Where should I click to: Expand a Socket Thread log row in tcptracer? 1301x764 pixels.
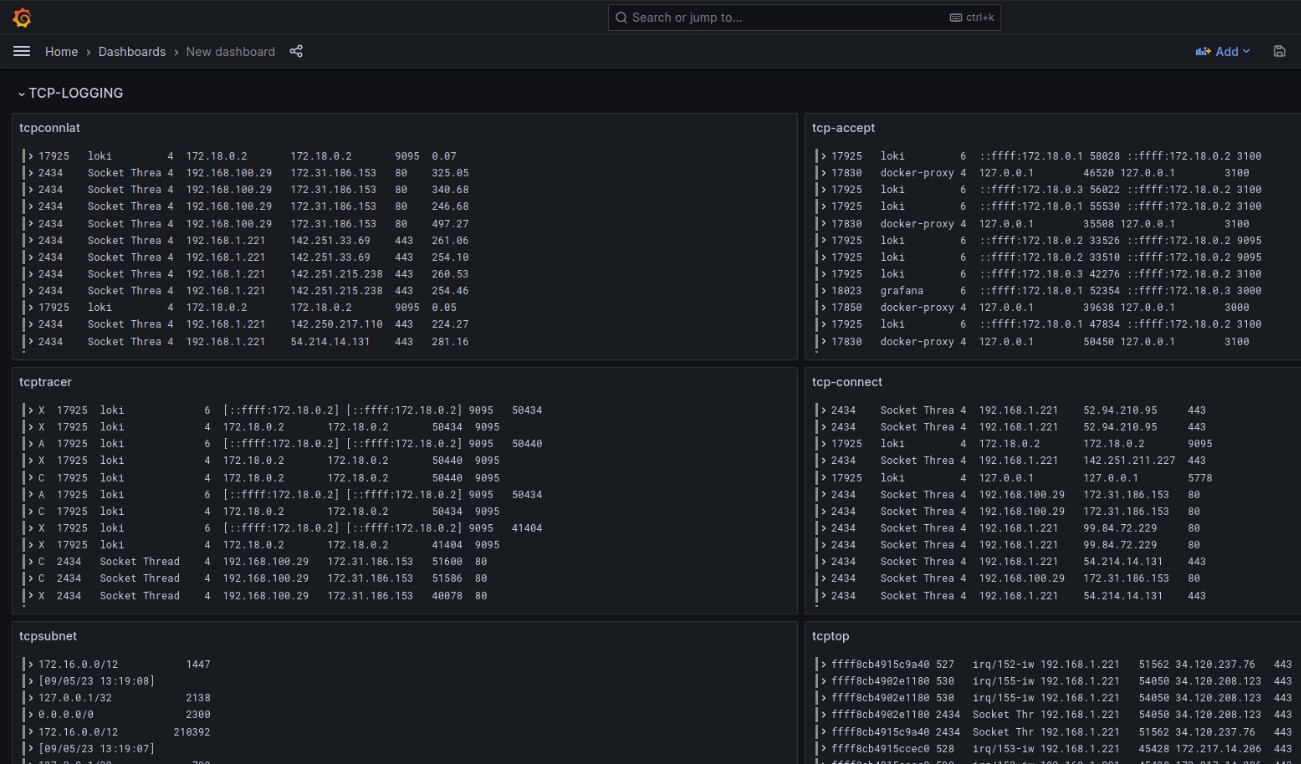(x=29, y=561)
